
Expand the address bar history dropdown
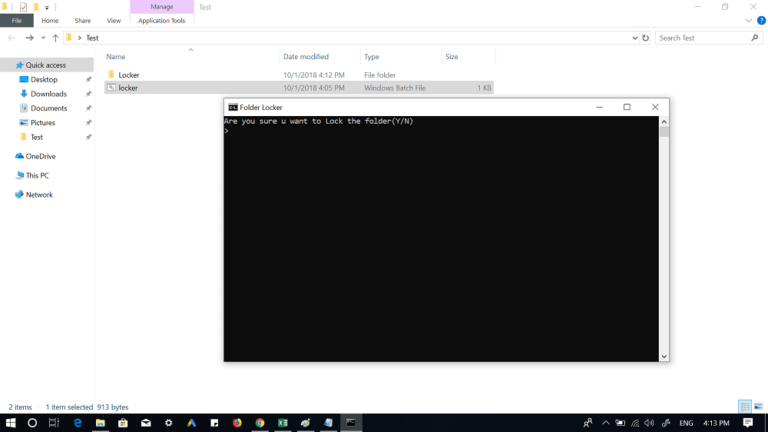pyautogui.click(x=634, y=38)
